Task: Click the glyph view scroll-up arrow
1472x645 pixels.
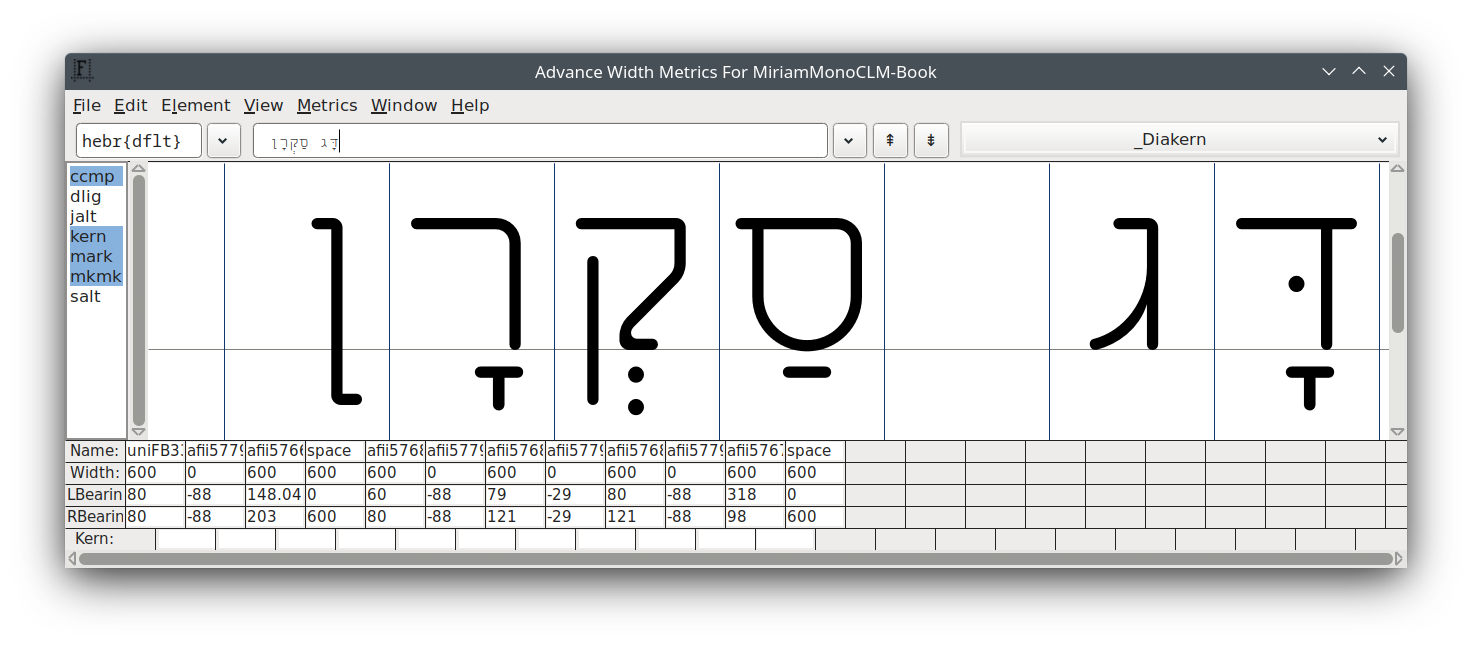Action: tap(1397, 170)
